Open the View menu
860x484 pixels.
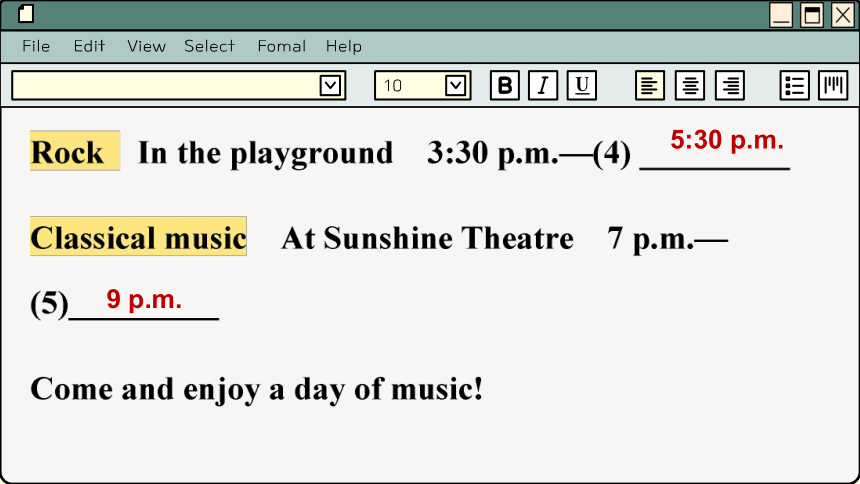pyautogui.click(x=146, y=46)
